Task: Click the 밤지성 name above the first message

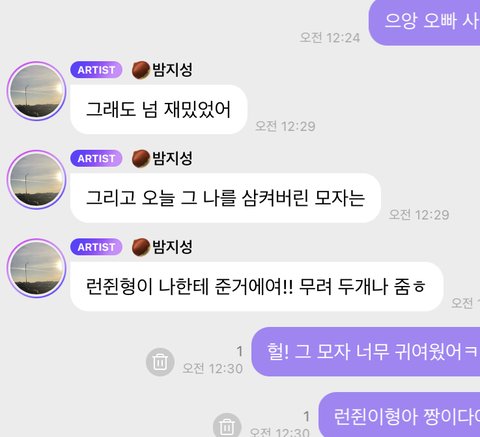Action: pos(172,70)
